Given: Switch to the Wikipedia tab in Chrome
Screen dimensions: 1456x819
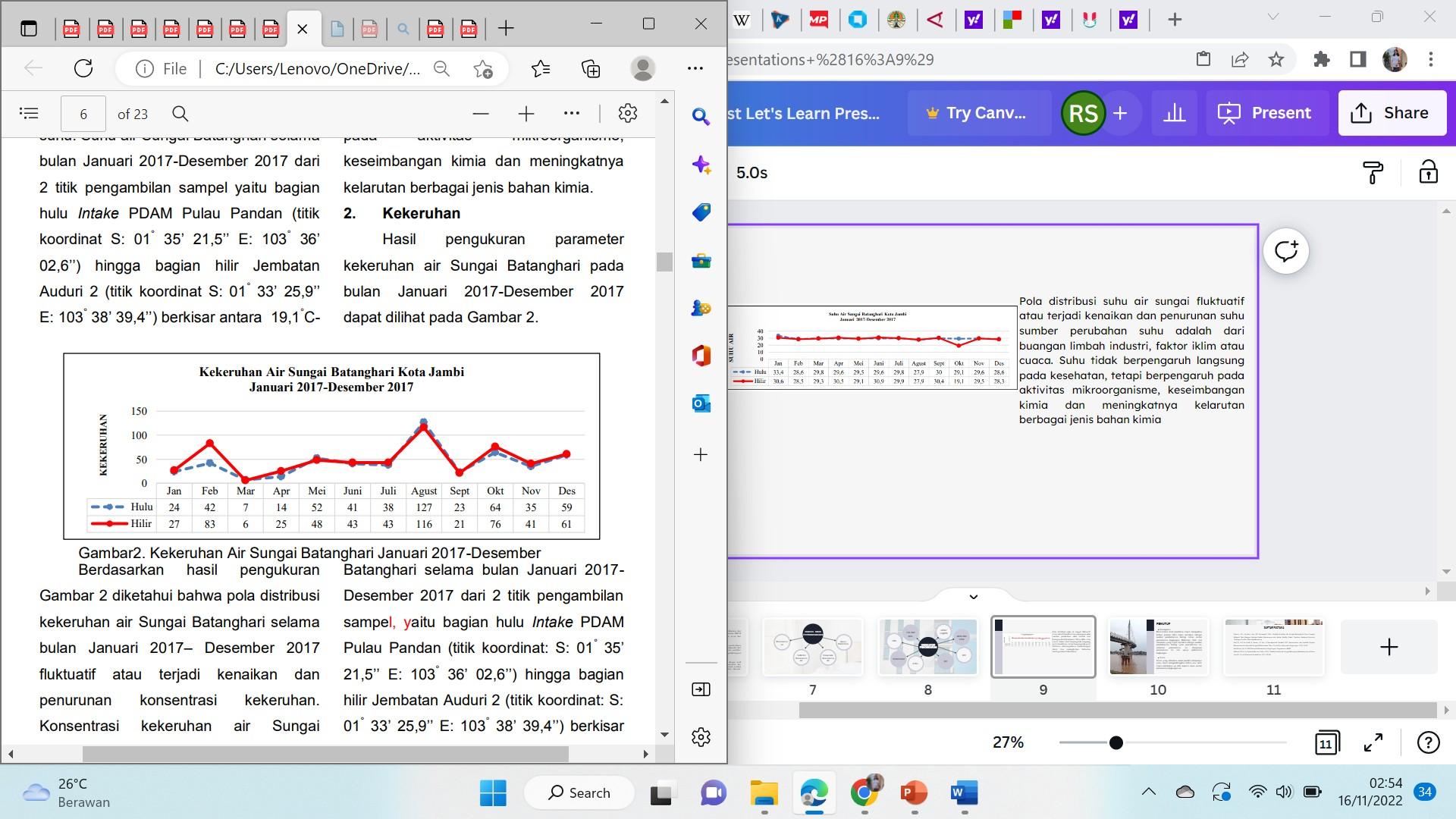Looking at the screenshot, I should (x=742, y=20).
